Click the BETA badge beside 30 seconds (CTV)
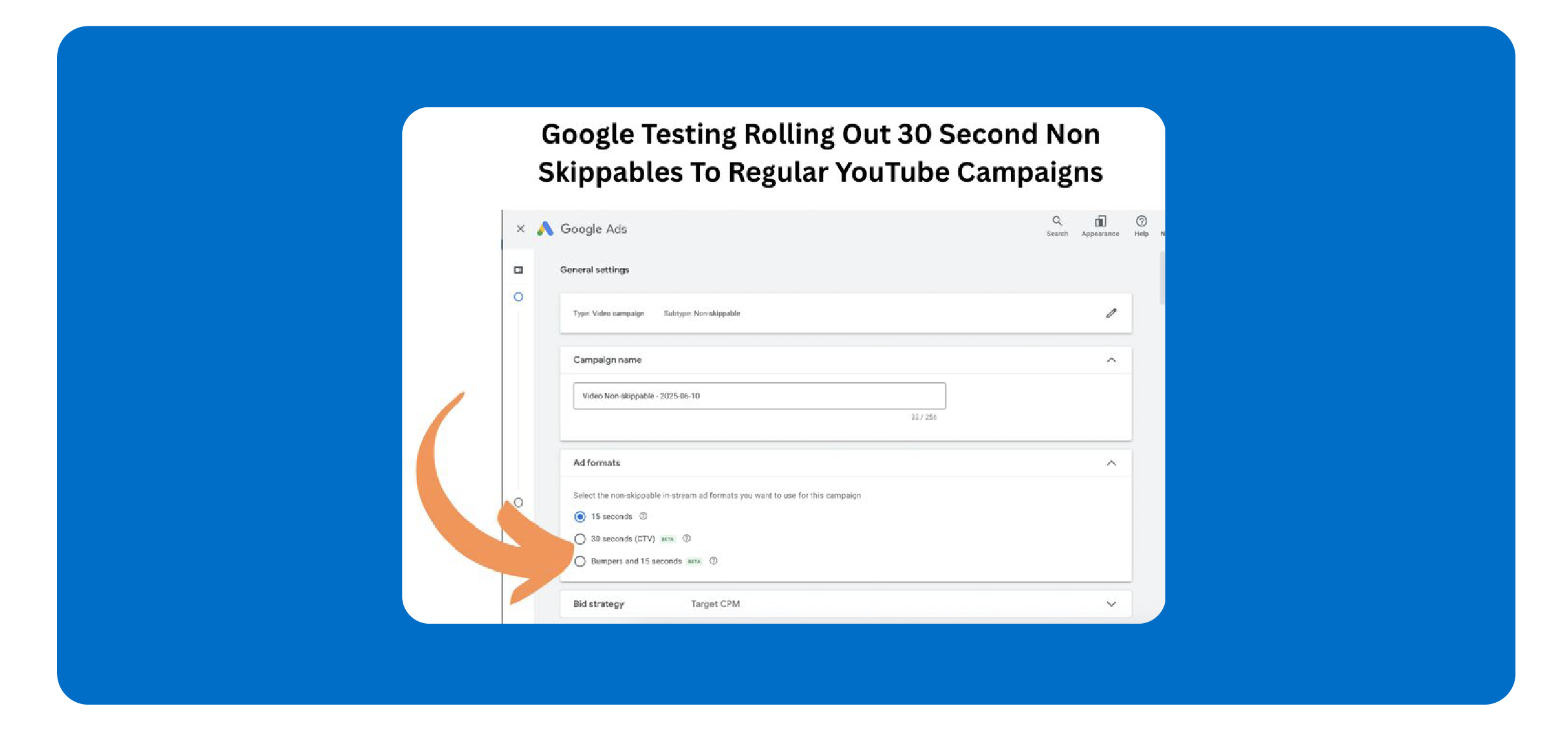The height and width of the screenshot is (731, 1568). point(667,539)
